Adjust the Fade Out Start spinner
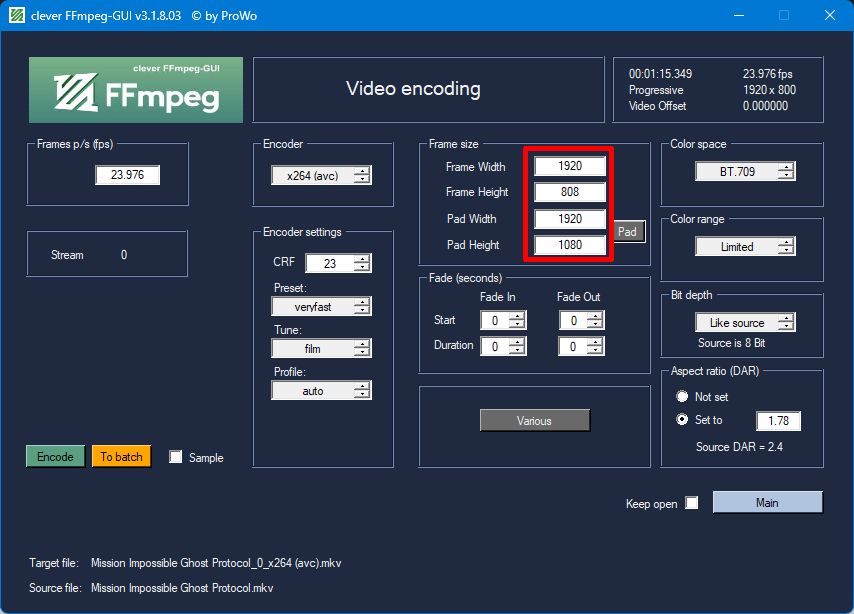 coord(582,320)
